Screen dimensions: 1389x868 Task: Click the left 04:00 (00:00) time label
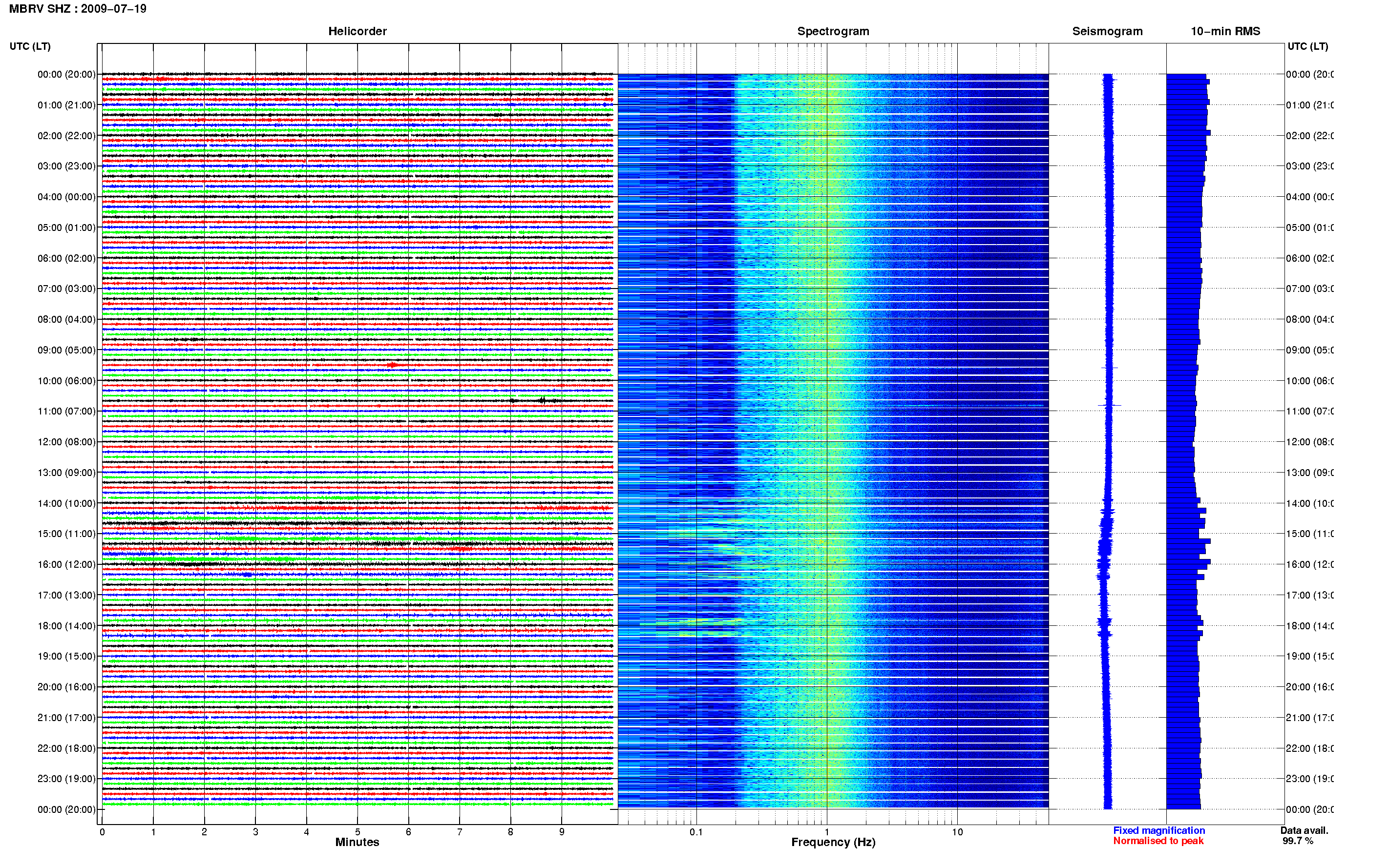tap(66, 197)
